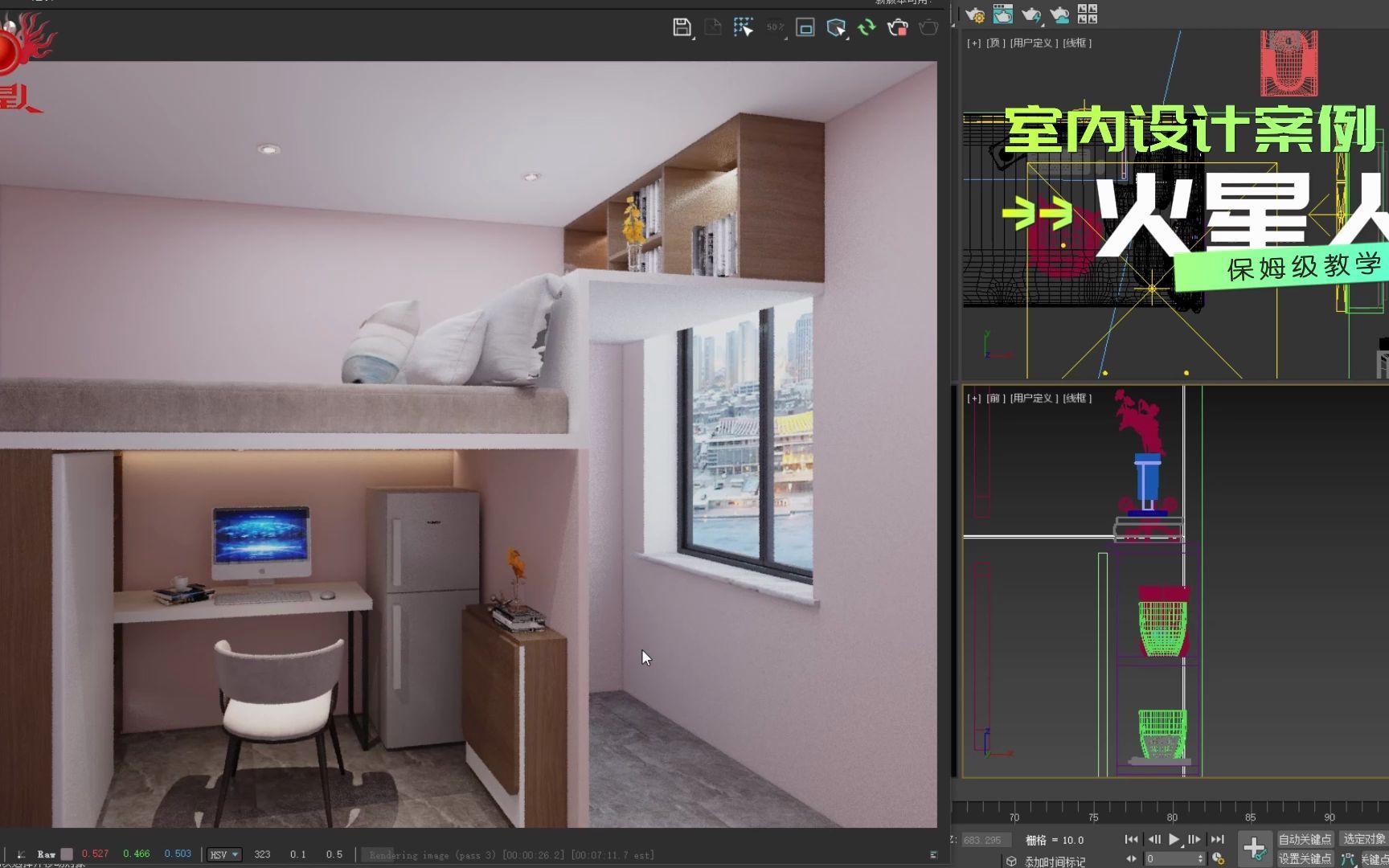Select the region render tool

pos(744,27)
